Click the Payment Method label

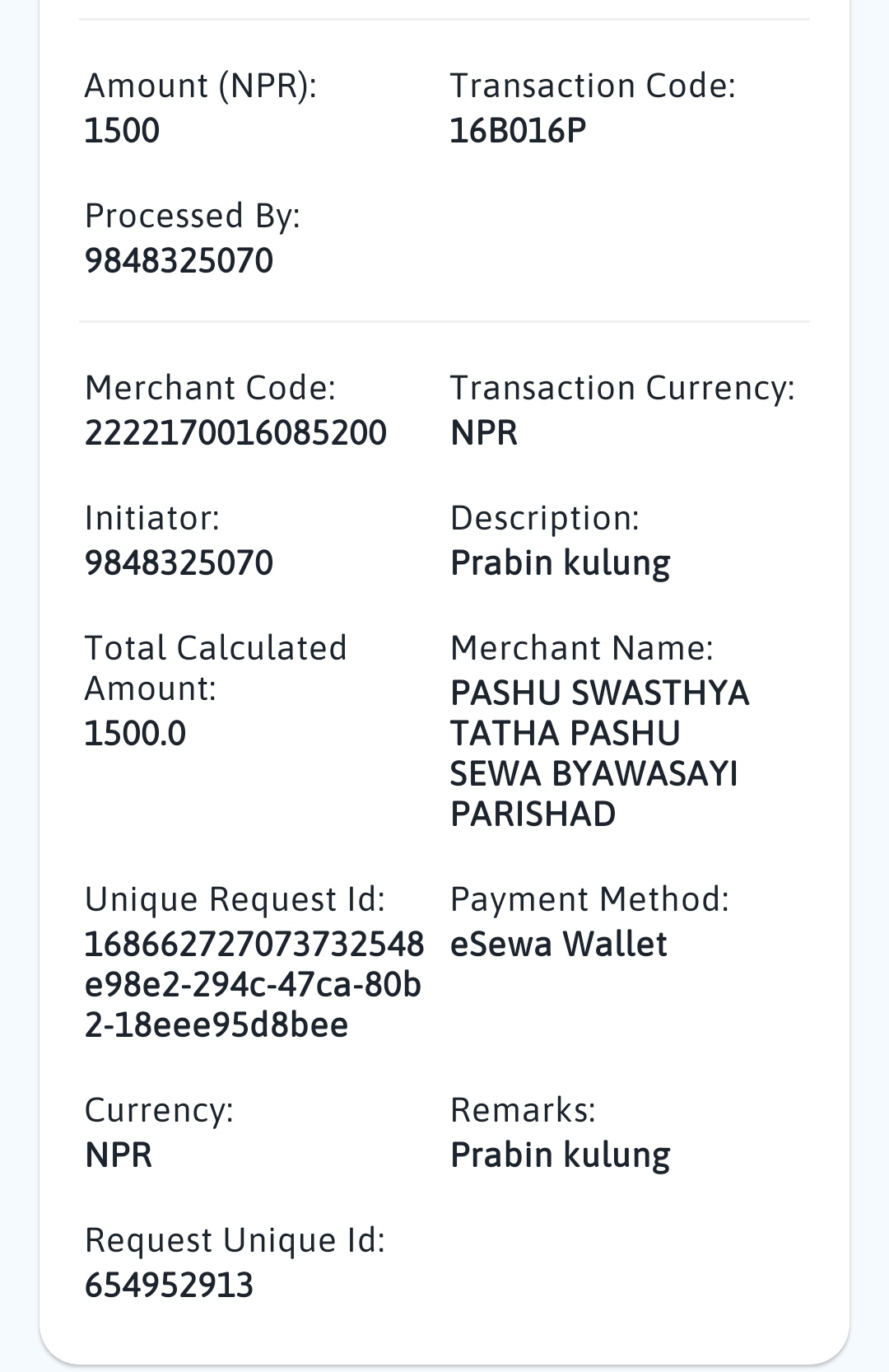(589, 899)
